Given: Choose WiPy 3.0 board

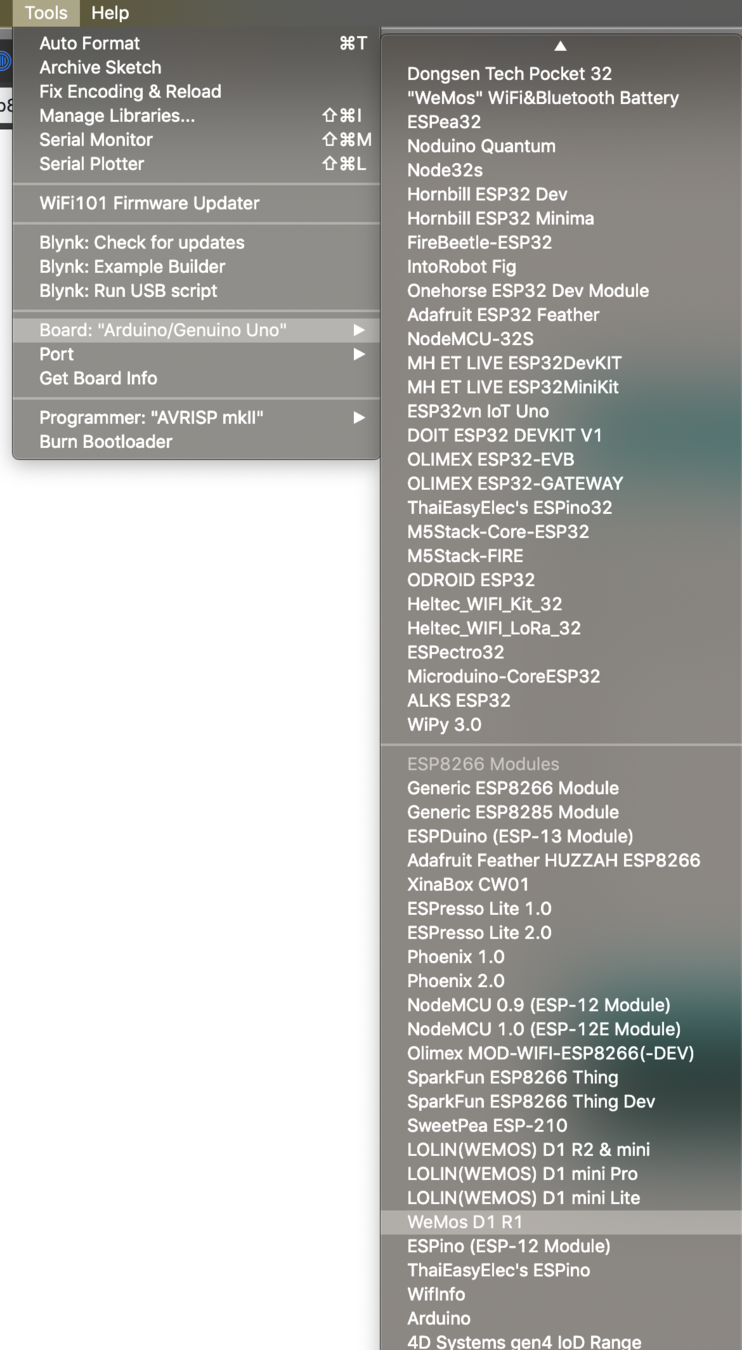Looking at the screenshot, I should [x=561, y=724].
